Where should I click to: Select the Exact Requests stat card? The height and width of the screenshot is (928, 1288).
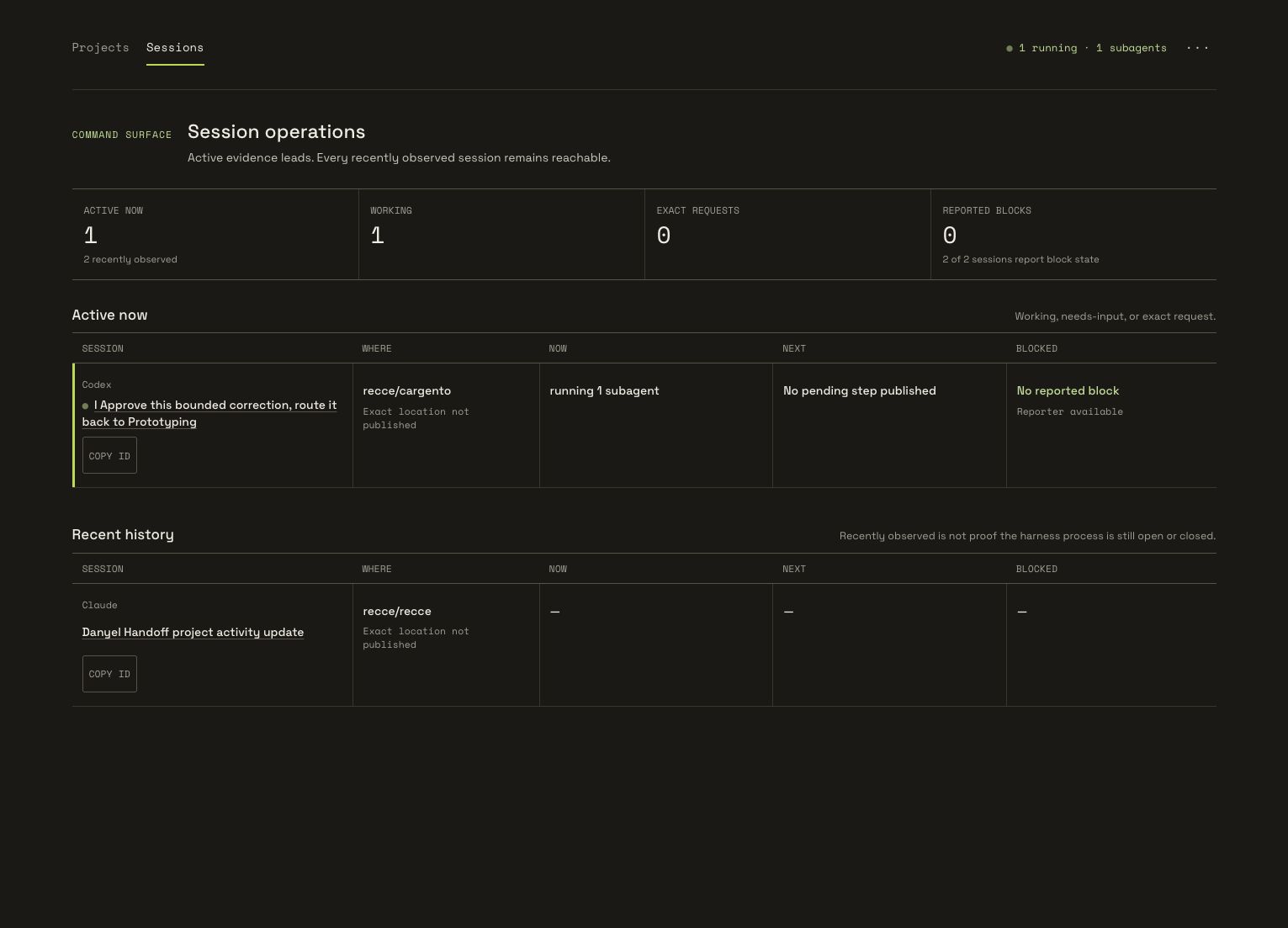(787, 235)
